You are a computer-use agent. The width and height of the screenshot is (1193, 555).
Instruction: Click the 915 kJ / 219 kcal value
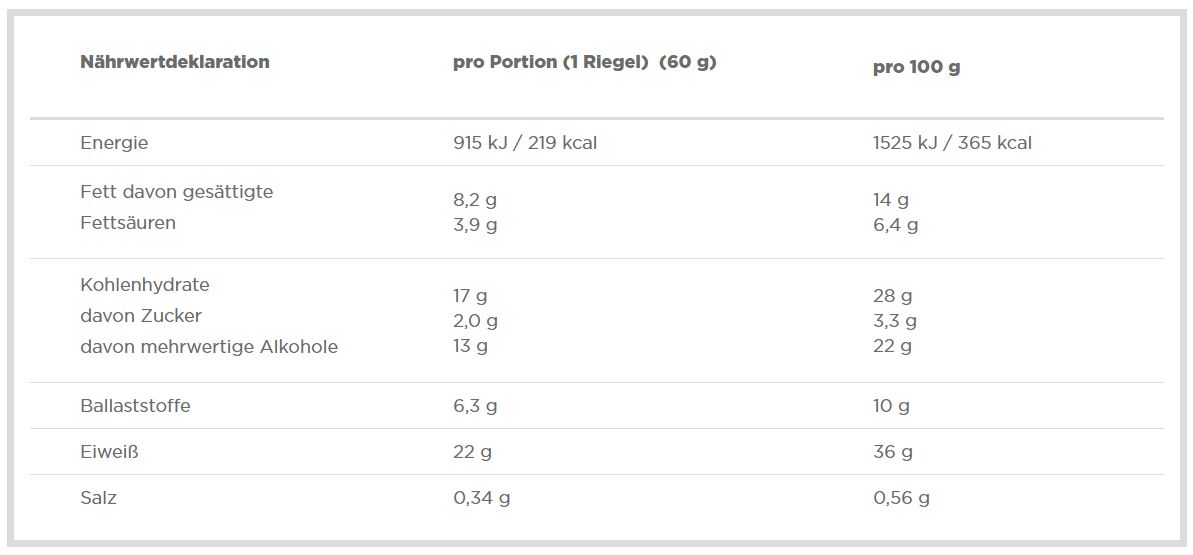[x=525, y=143]
